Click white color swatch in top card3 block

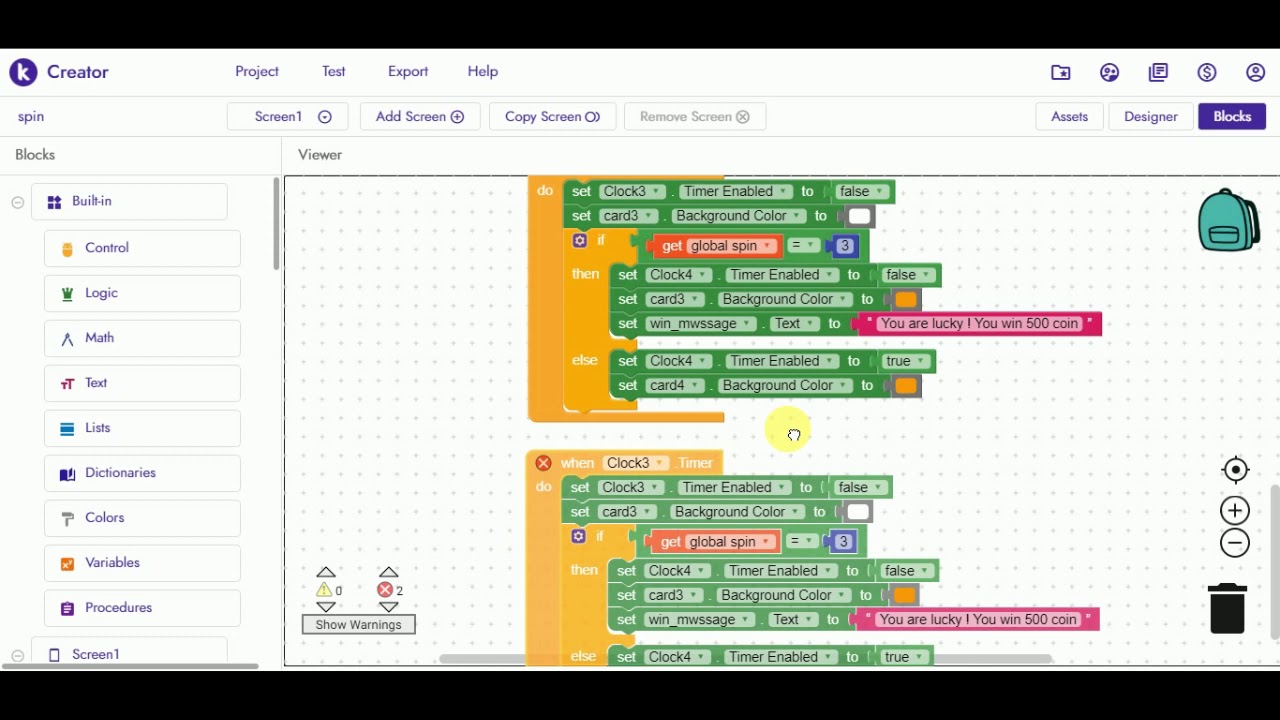[859, 216]
